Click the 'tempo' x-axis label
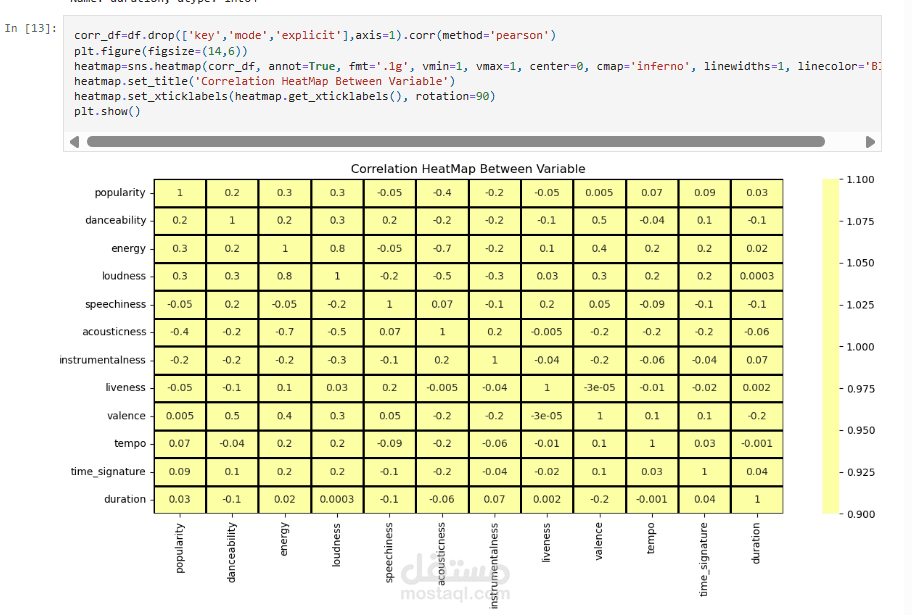 tap(652, 541)
